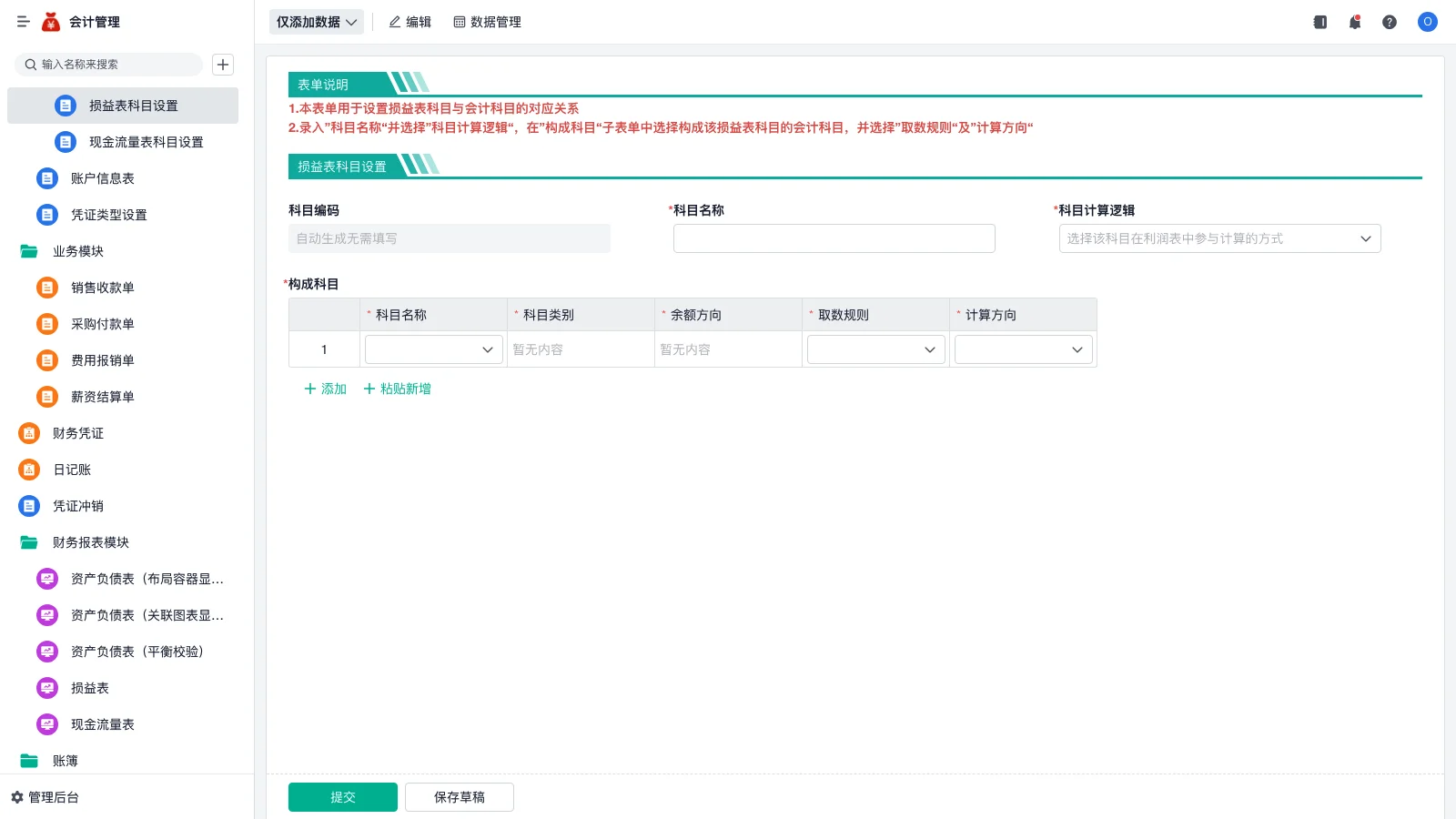
Task: Click the plus icon beside the search box
Action: [223, 65]
